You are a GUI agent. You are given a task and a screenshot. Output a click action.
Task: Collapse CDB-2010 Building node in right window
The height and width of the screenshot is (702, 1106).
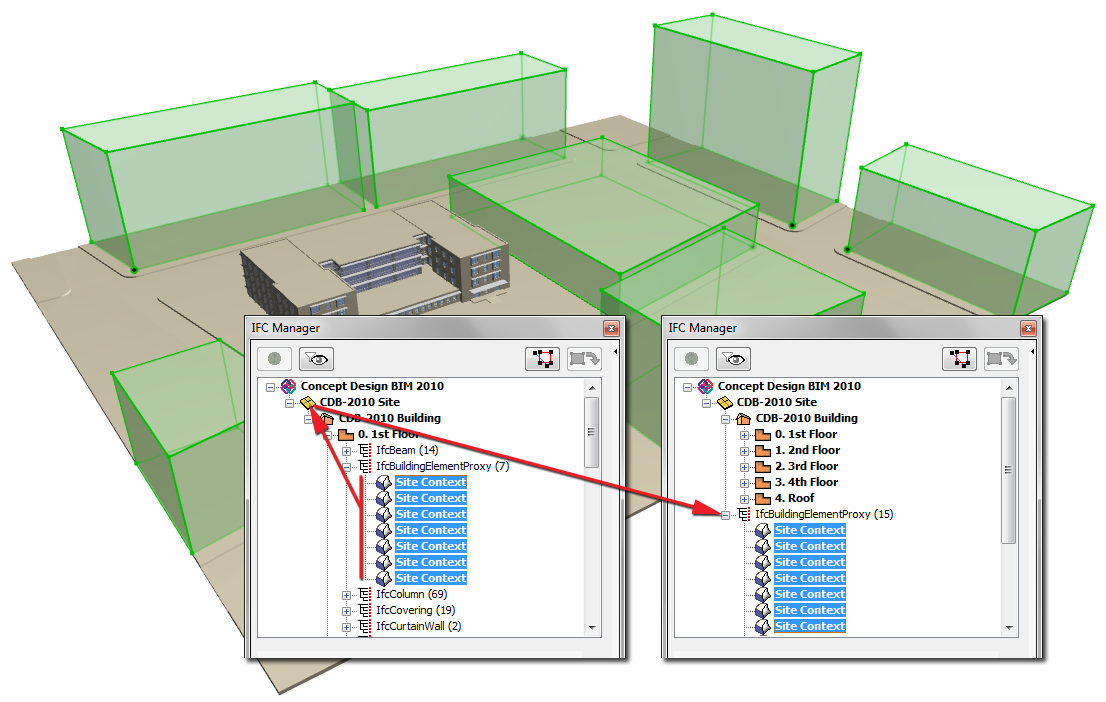pyautogui.click(x=725, y=419)
